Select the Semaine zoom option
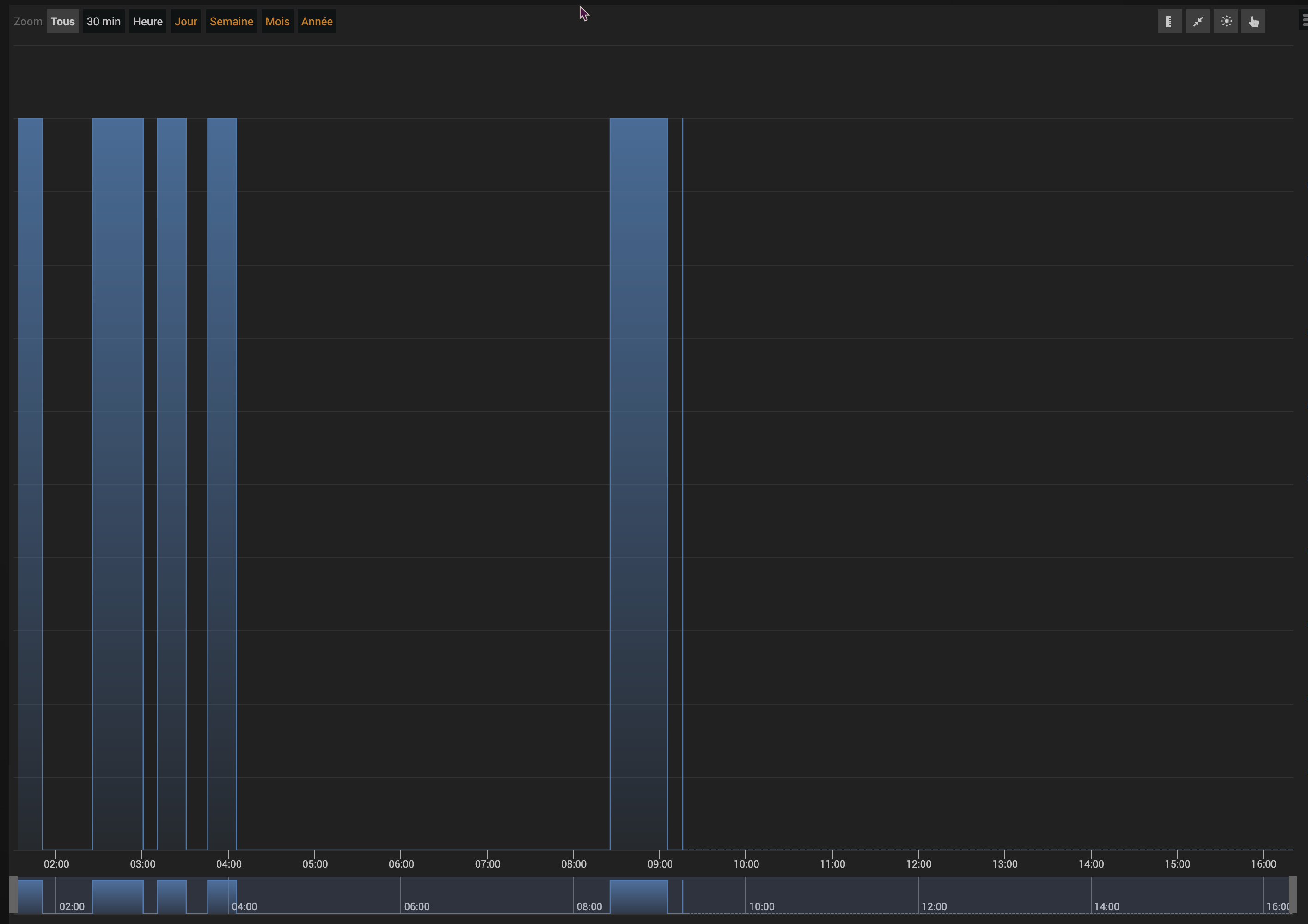Image resolution: width=1308 pixels, height=924 pixels. 231,22
